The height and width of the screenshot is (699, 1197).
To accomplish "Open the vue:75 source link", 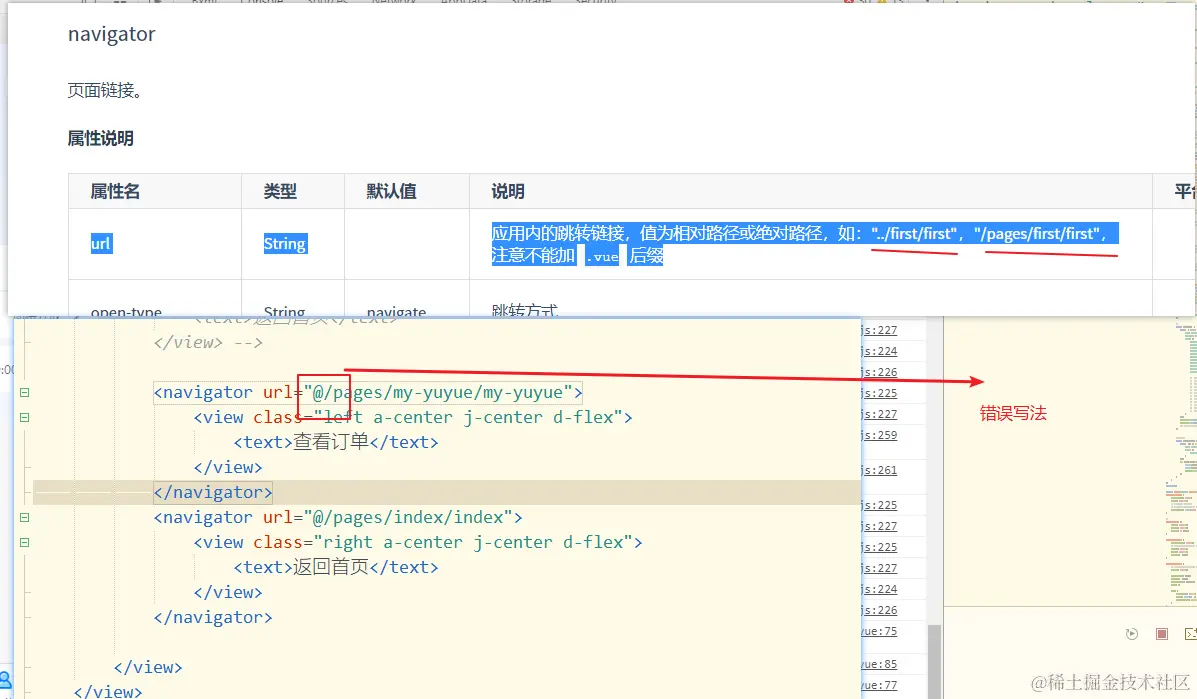I will pos(879,631).
